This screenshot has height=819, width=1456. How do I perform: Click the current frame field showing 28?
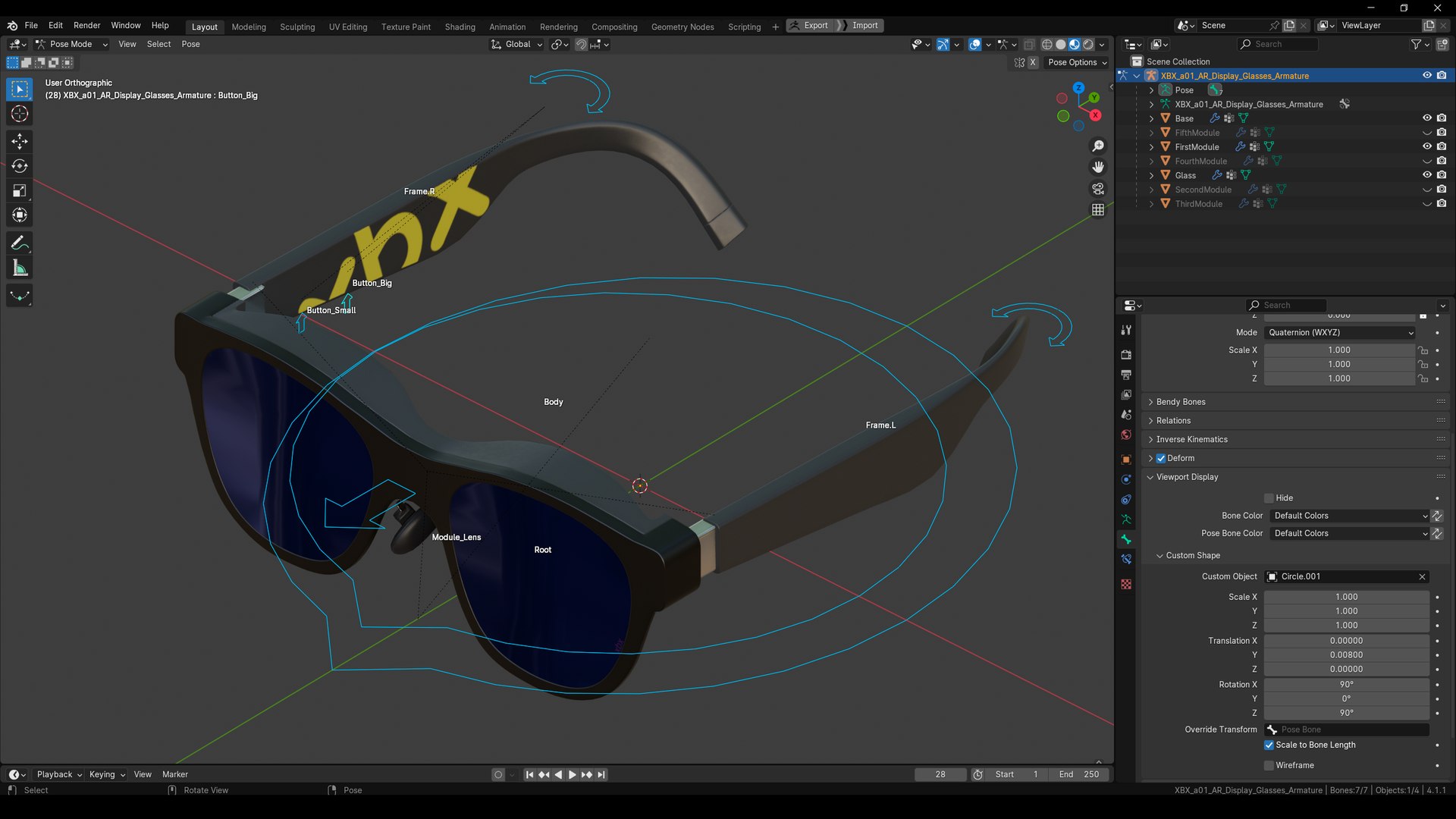click(x=940, y=774)
